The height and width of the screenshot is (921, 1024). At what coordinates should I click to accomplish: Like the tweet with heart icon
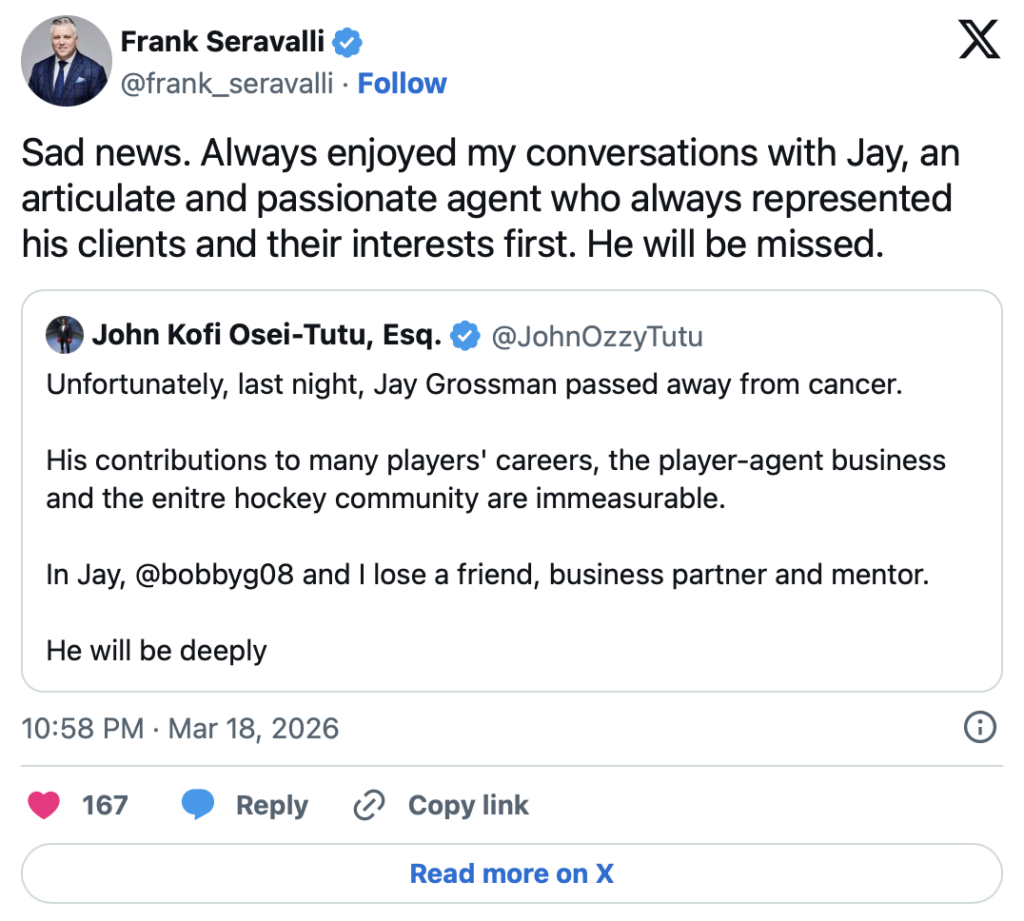click(45, 805)
